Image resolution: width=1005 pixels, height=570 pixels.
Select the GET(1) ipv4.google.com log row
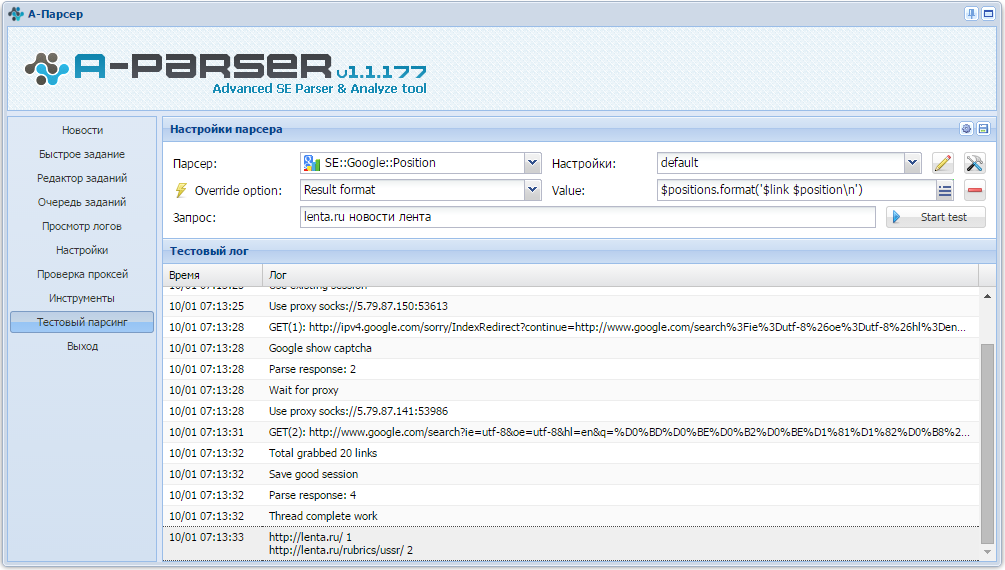(x=570, y=327)
